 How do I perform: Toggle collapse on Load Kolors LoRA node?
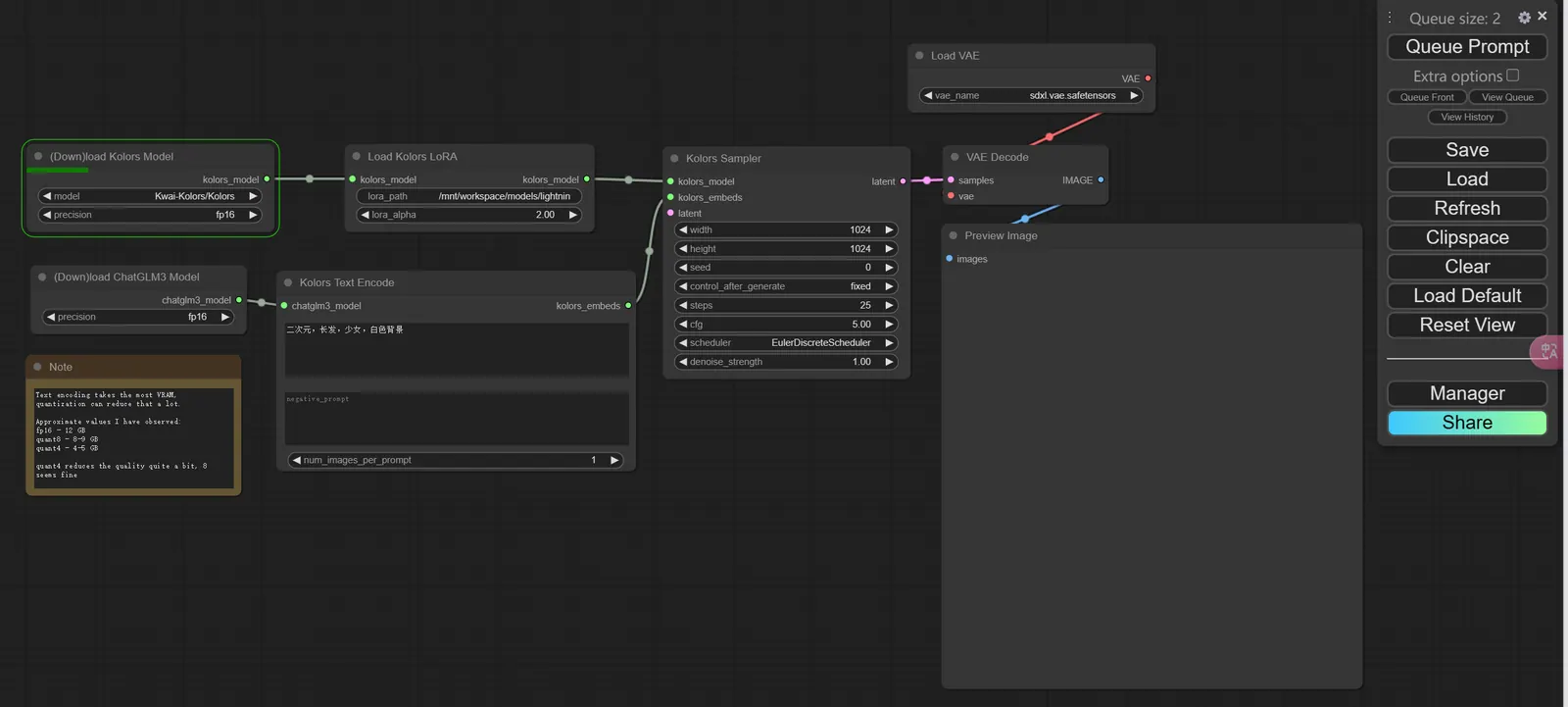point(356,156)
